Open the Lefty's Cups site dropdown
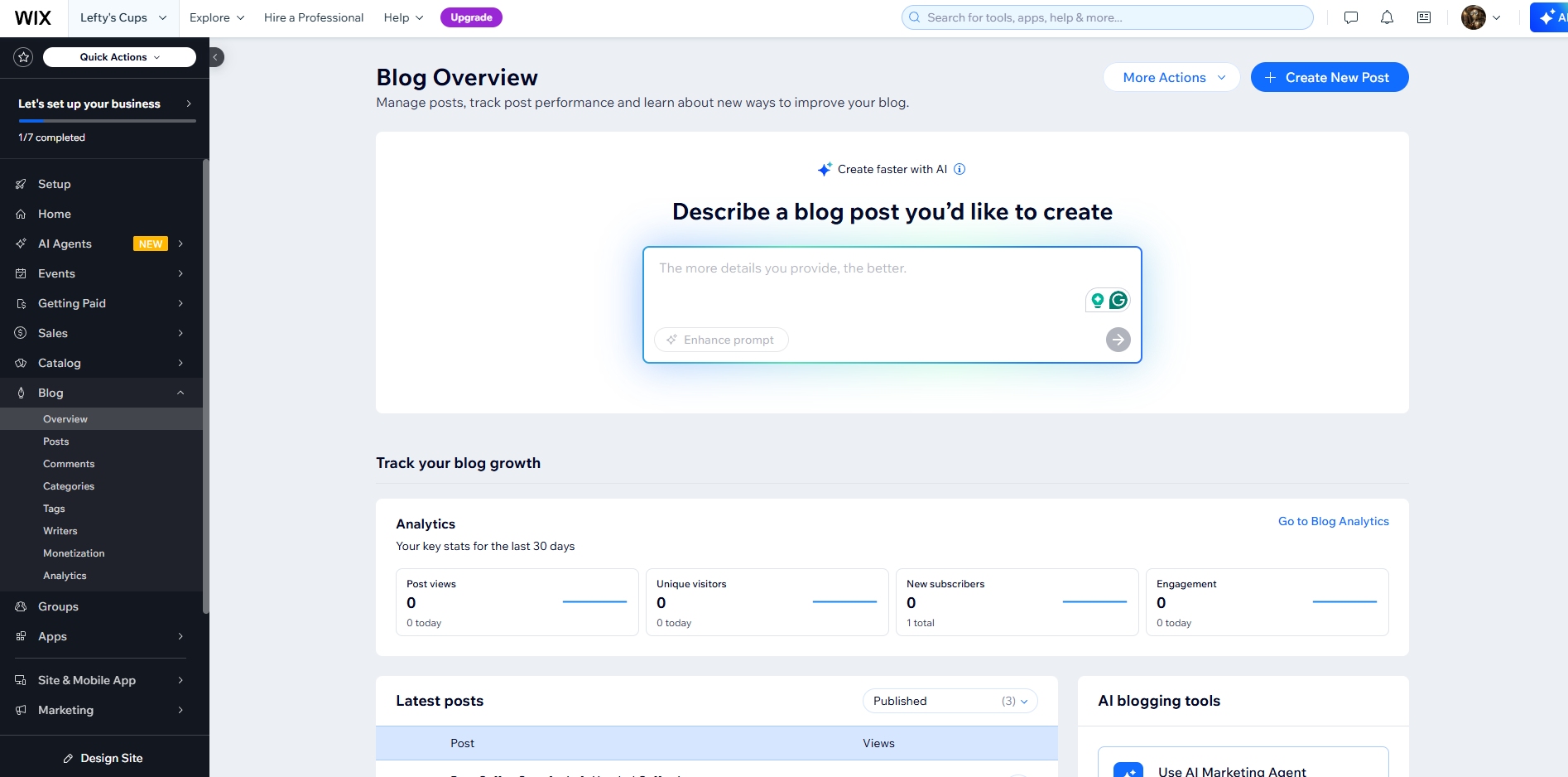 (x=123, y=17)
